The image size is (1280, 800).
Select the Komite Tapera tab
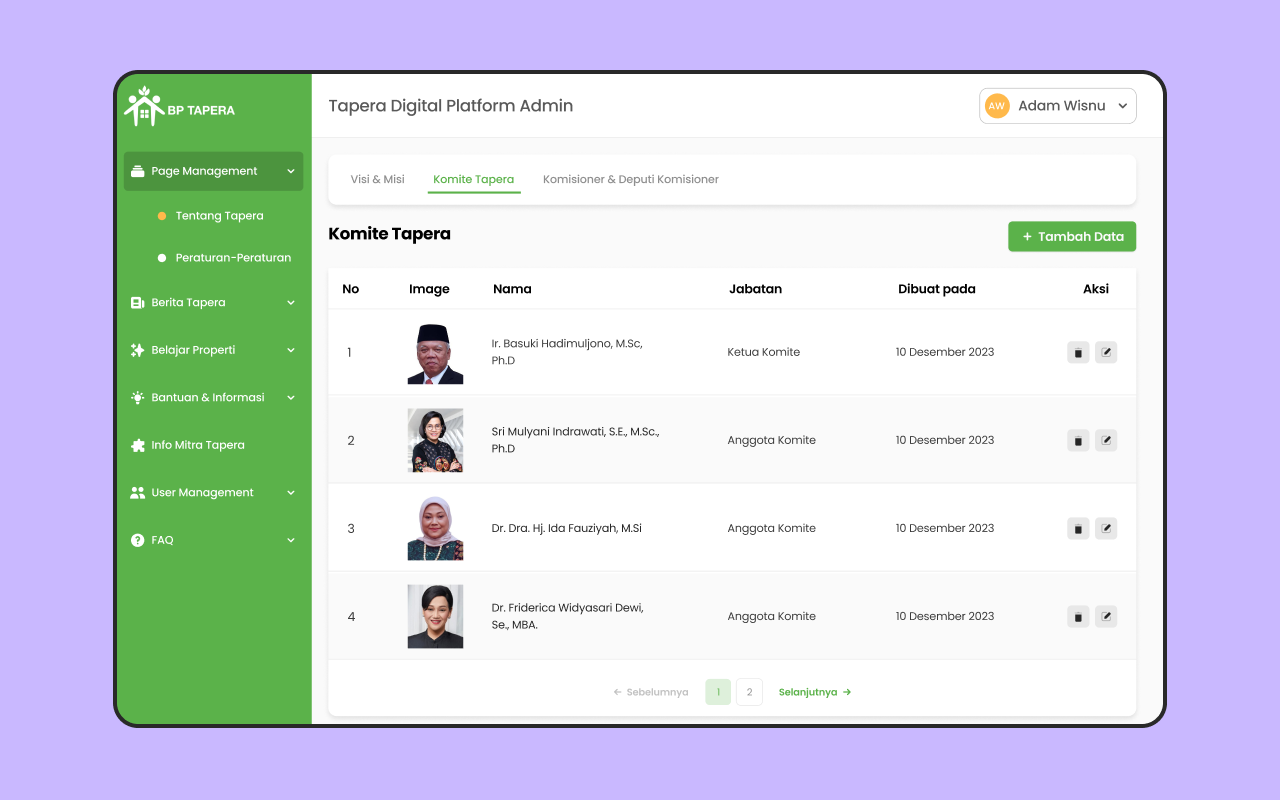pyautogui.click(x=473, y=180)
